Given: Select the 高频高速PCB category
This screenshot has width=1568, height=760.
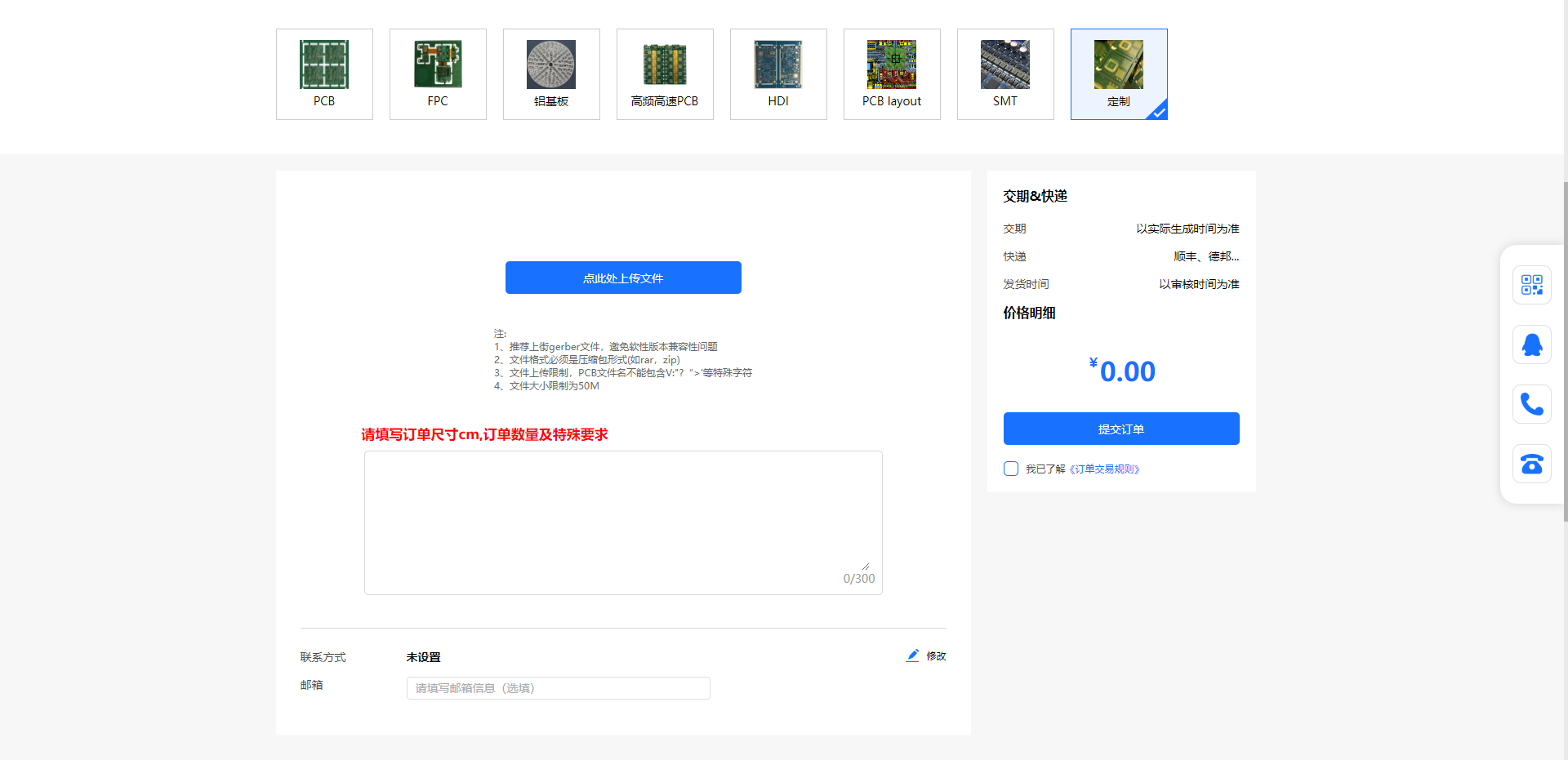Looking at the screenshot, I should [x=665, y=74].
